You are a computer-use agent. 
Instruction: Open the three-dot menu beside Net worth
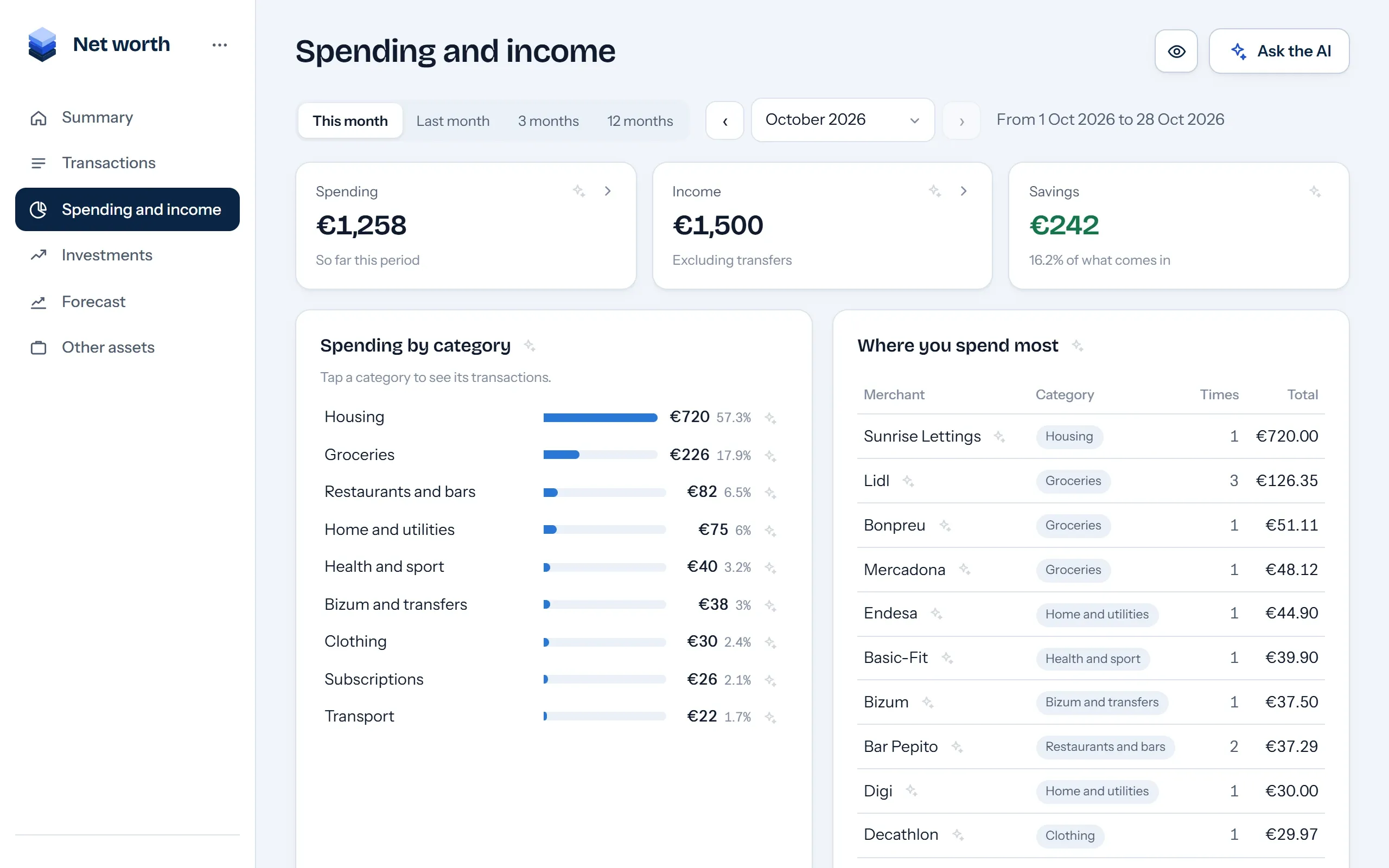pos(219,45)
